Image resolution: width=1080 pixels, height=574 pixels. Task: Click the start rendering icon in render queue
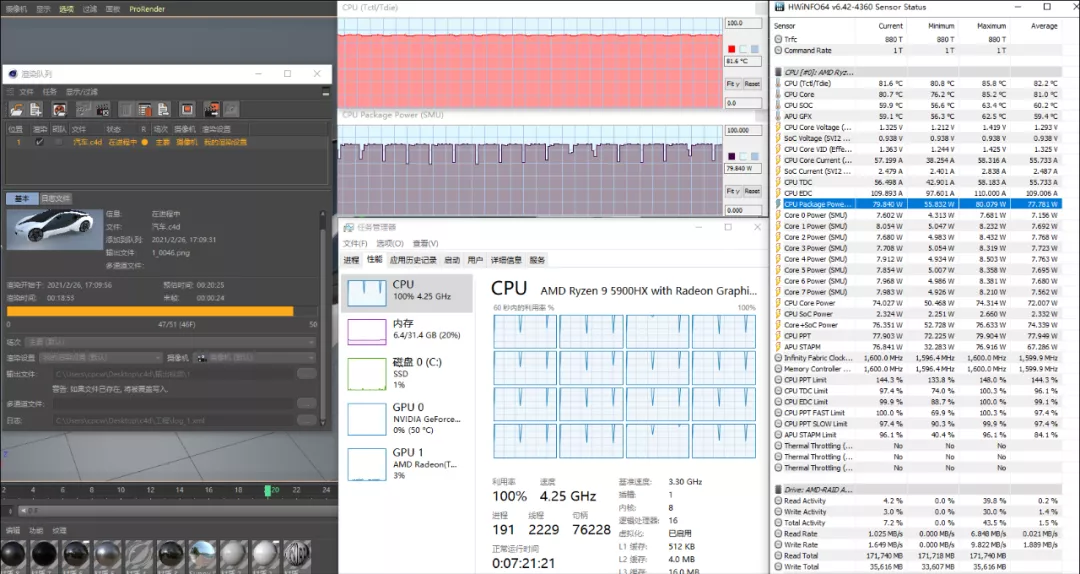pos(59,110)
